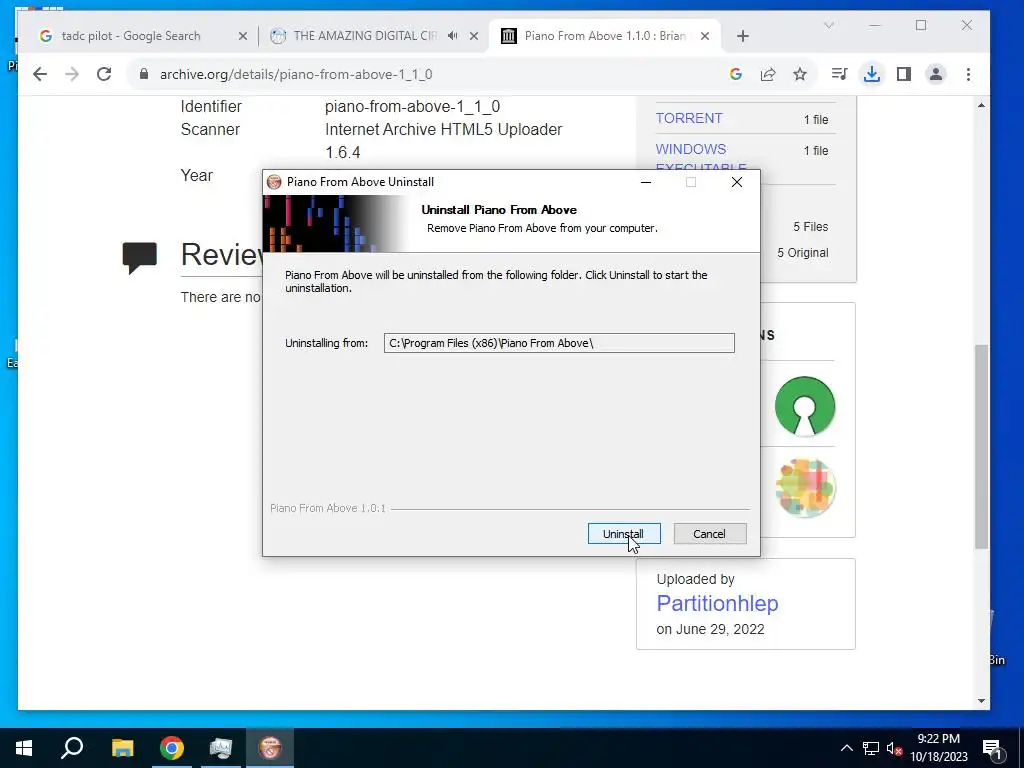
Task: Open the Partitionhlep uploader profile link
Action: click(x=717, y=603)
